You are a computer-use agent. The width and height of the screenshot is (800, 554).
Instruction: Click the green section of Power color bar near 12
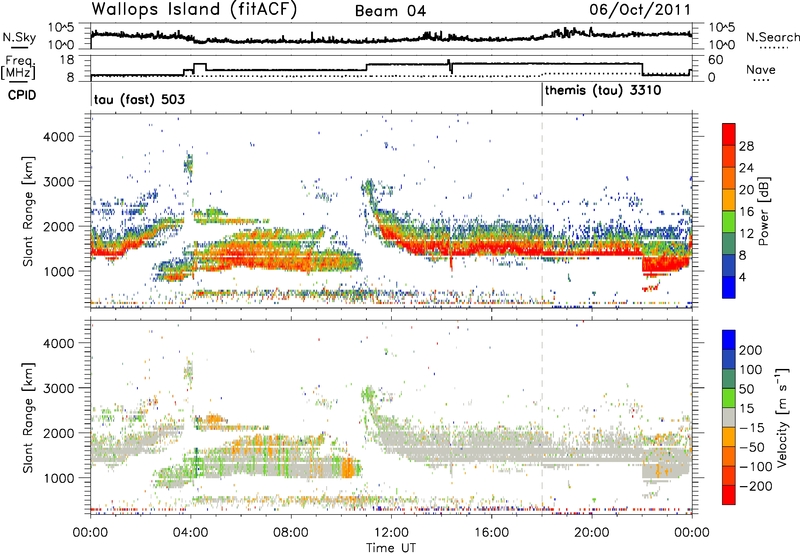pyautogui.click(x=729, y=222)
